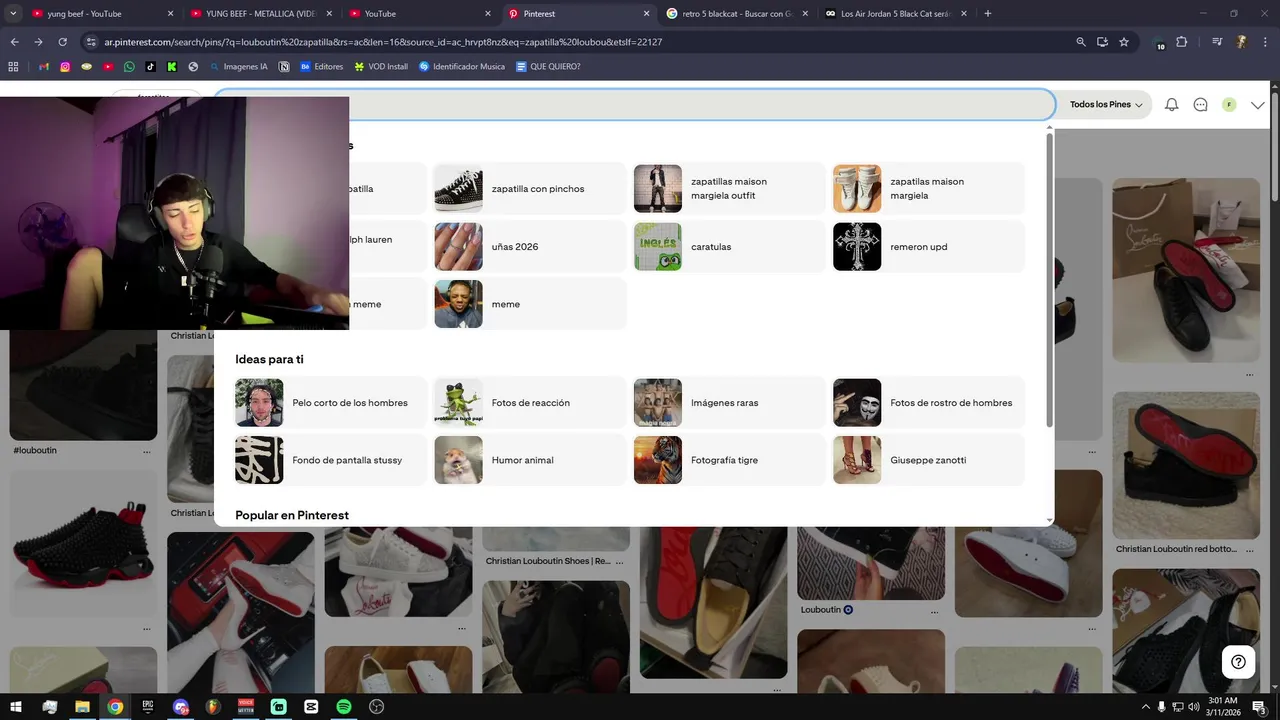Switch to retro 5 blackcat Google tab
This screenshot has width=1280, height=720.
[738, 14]
